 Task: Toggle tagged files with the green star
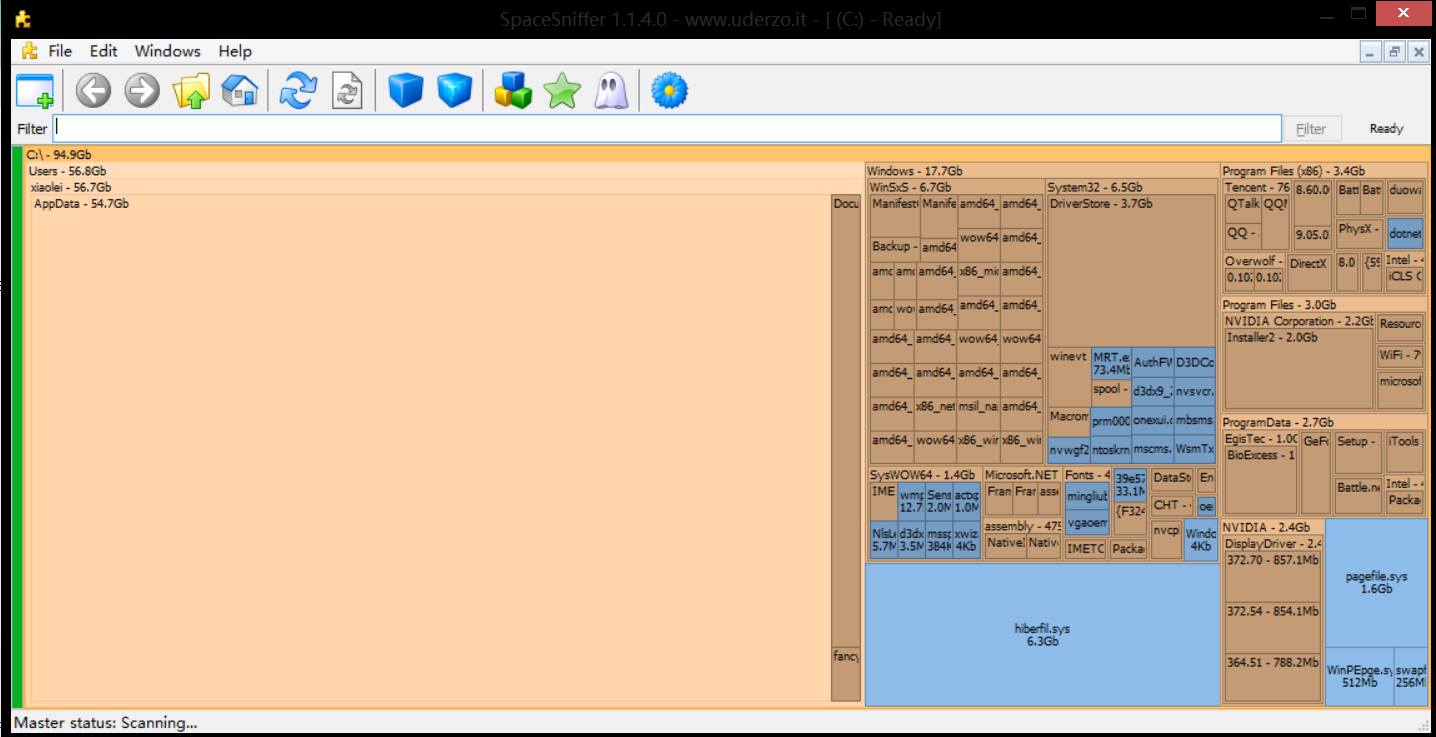click(562, 91)
